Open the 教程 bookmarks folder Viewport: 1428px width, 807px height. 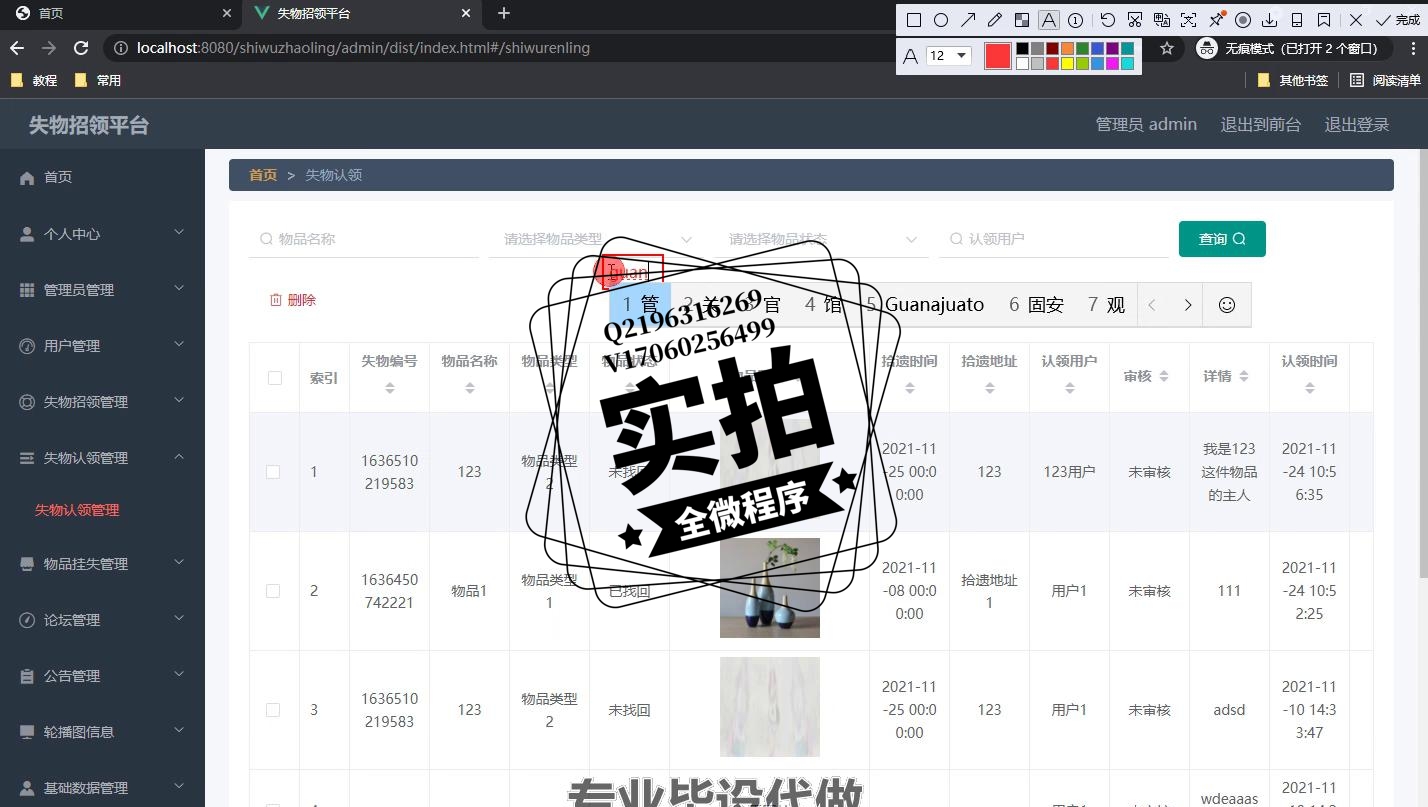click(34, 80)
